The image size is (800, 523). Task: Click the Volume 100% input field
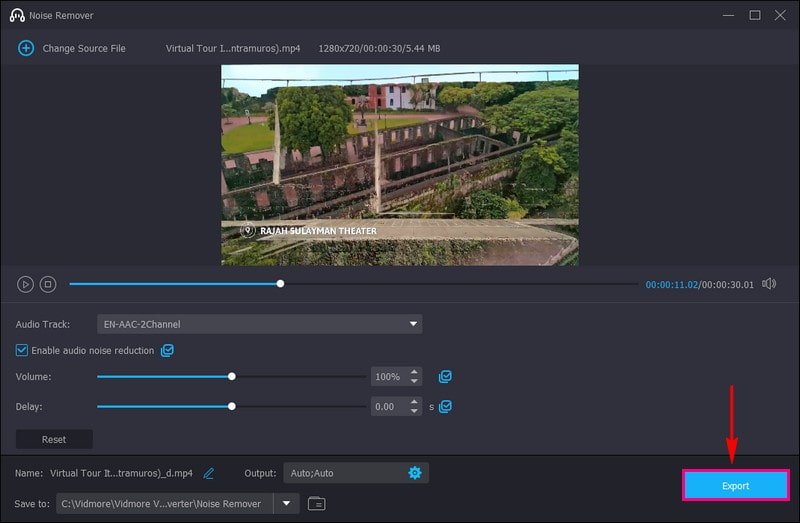389,377
